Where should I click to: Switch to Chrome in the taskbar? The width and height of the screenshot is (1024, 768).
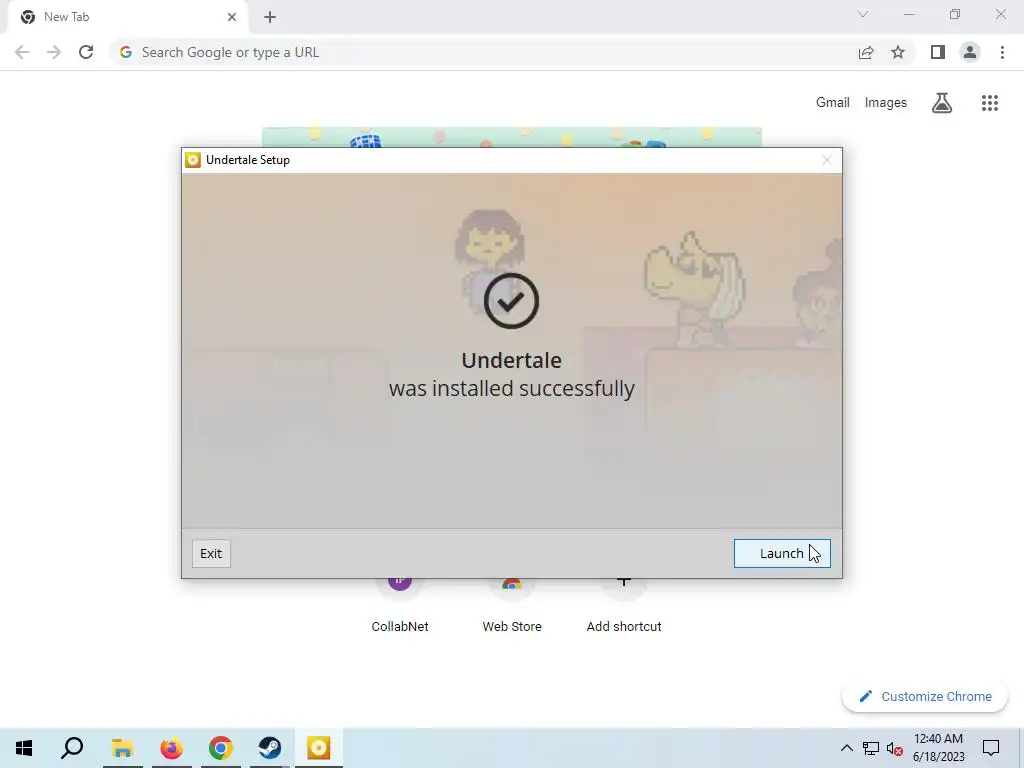point(220,748)
